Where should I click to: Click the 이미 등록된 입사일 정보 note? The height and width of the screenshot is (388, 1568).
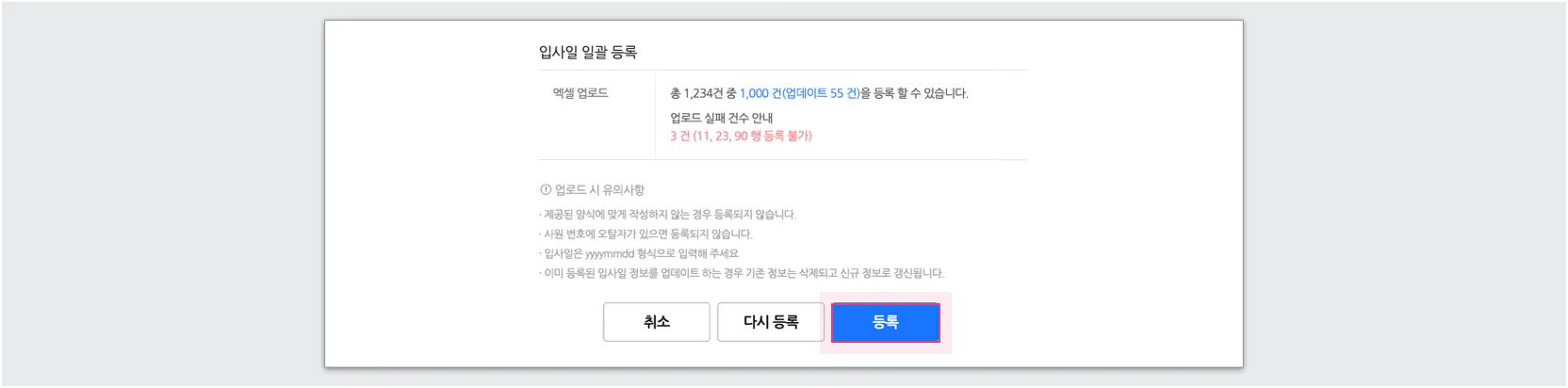point(742,274)
